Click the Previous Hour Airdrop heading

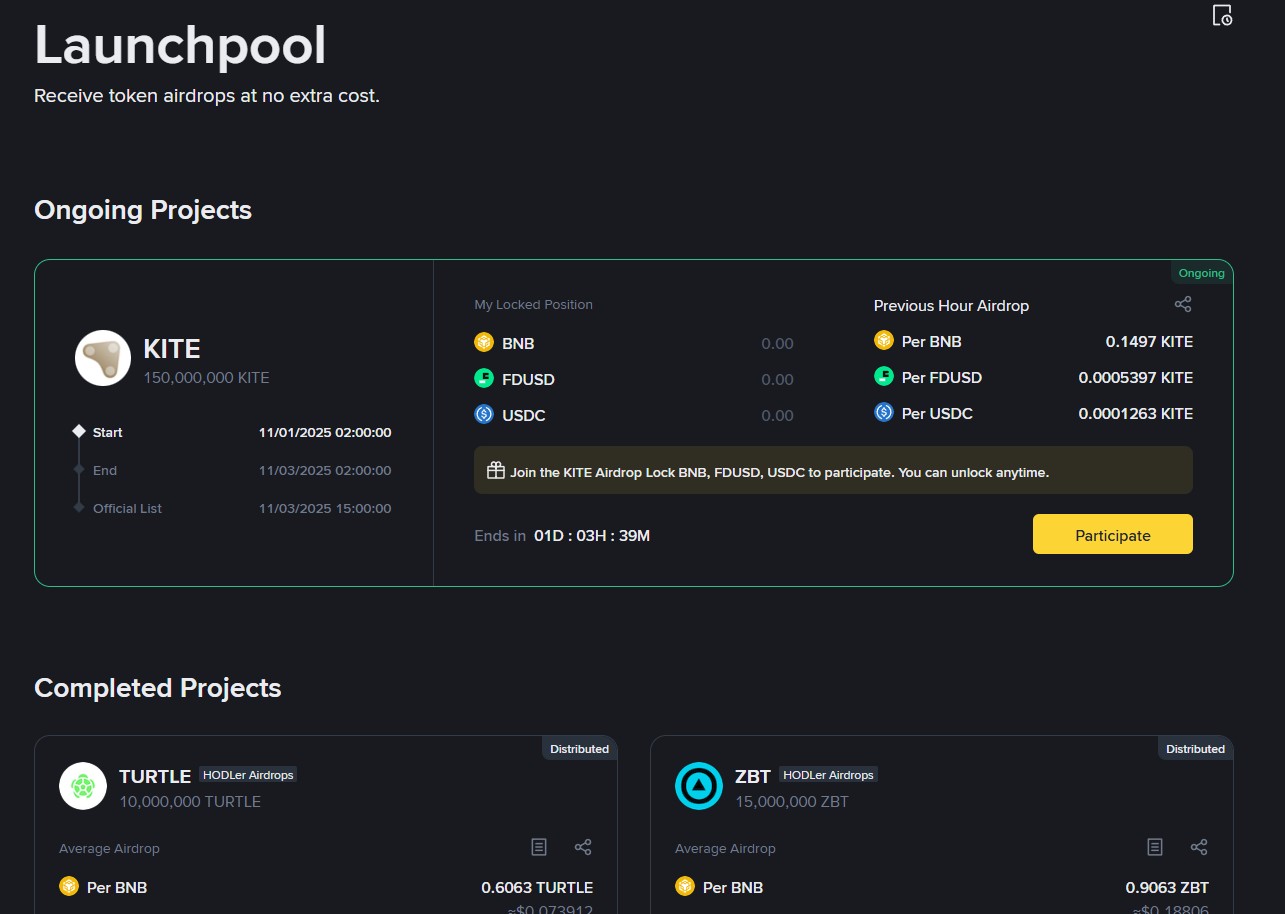[x=951, y=306]
